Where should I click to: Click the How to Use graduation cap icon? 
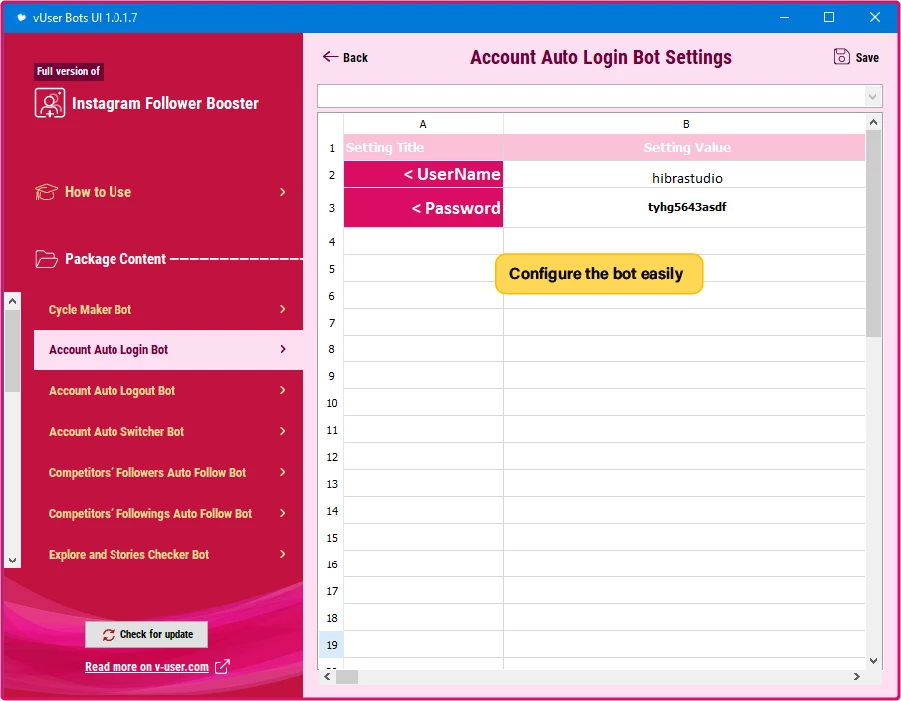[46, 192]
